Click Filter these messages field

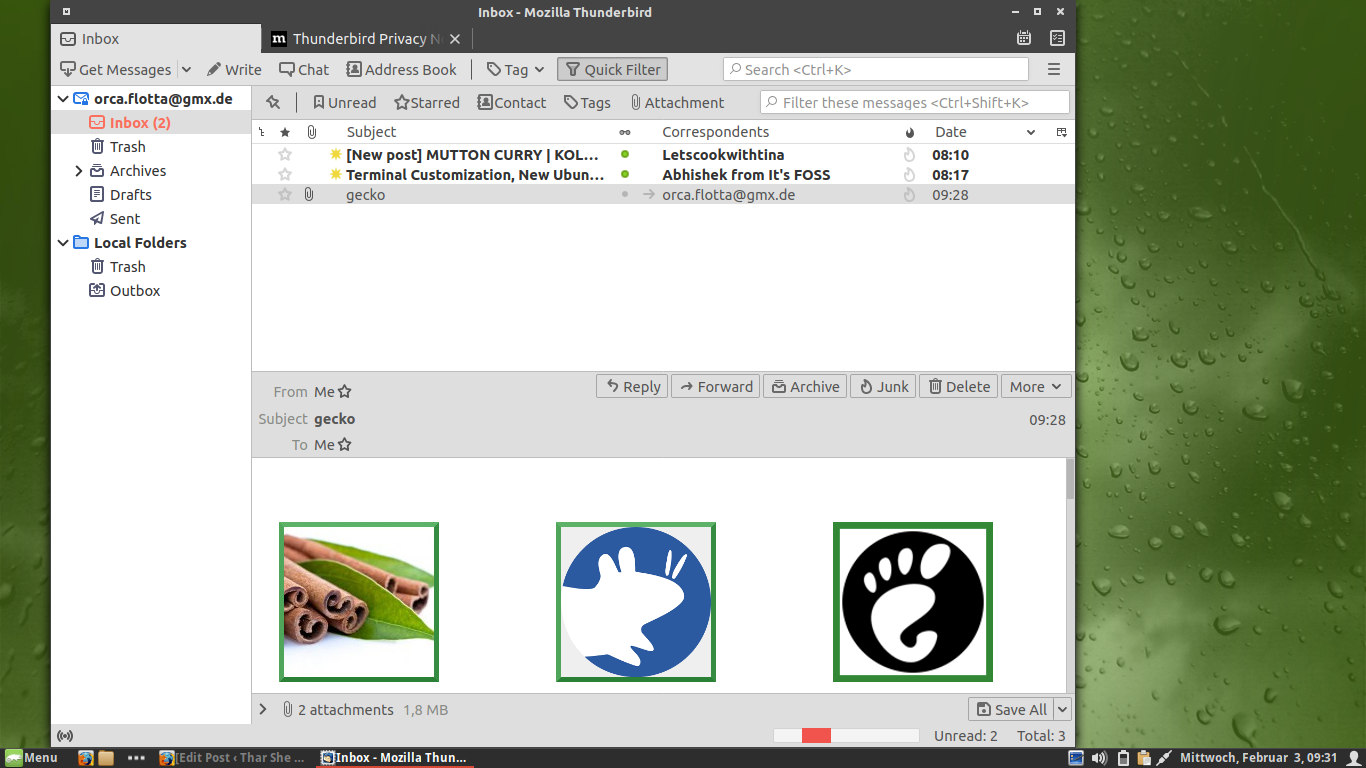tap(914, 102)
